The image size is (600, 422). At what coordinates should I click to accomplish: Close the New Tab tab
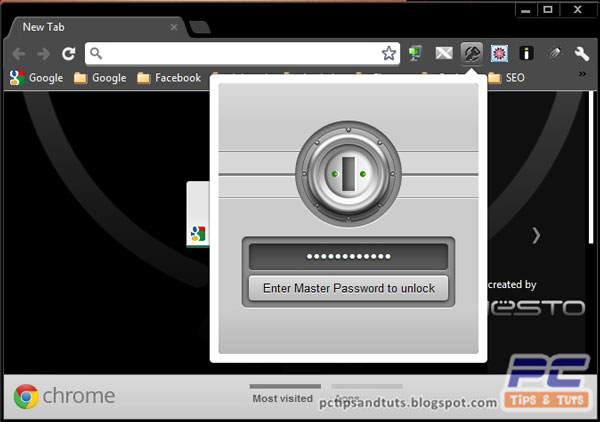174,27
